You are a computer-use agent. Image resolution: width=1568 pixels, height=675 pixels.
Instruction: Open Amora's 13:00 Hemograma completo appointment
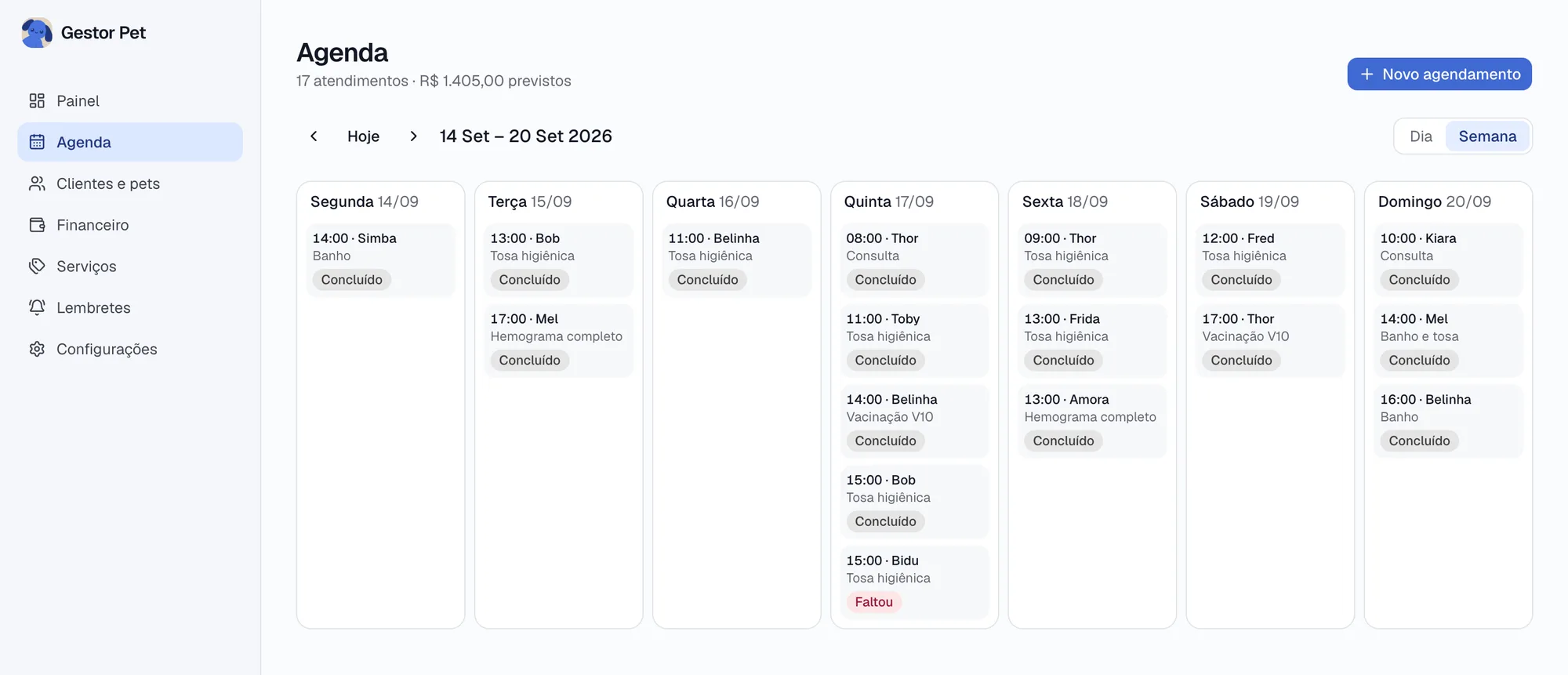point(1092,422)
